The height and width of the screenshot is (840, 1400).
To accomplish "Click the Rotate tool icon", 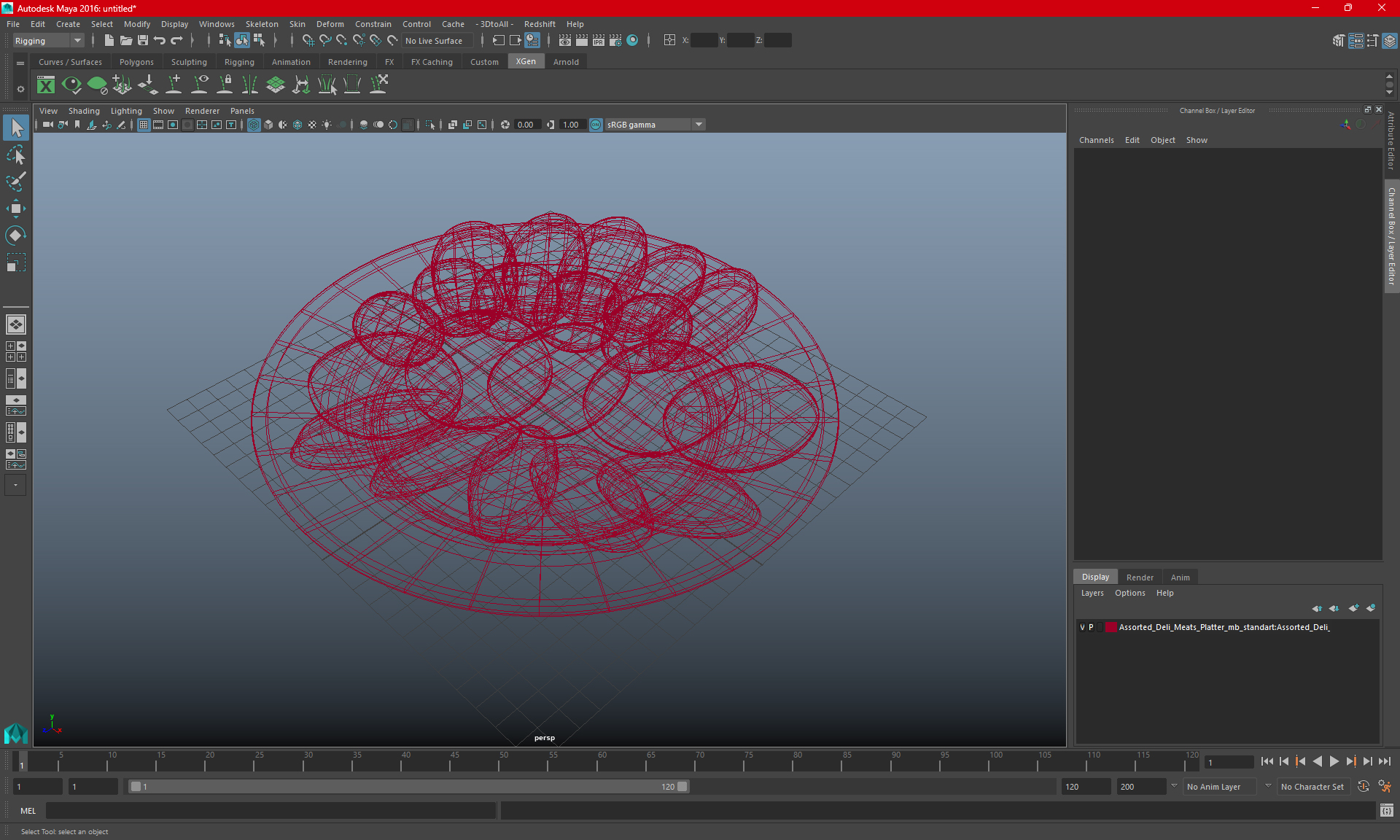I will [x=15, y=236].
